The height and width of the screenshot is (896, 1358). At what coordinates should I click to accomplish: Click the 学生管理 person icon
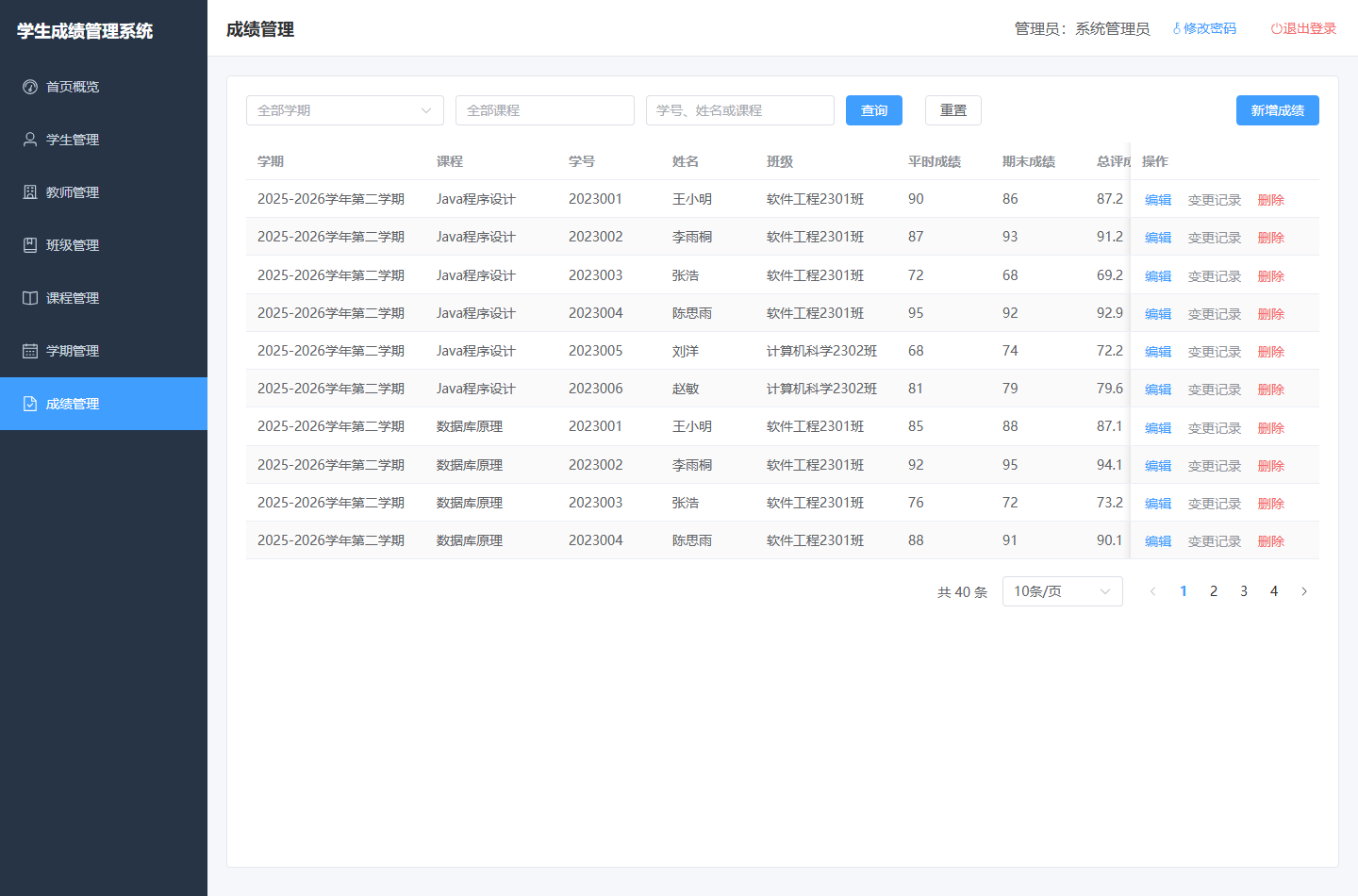30,140
